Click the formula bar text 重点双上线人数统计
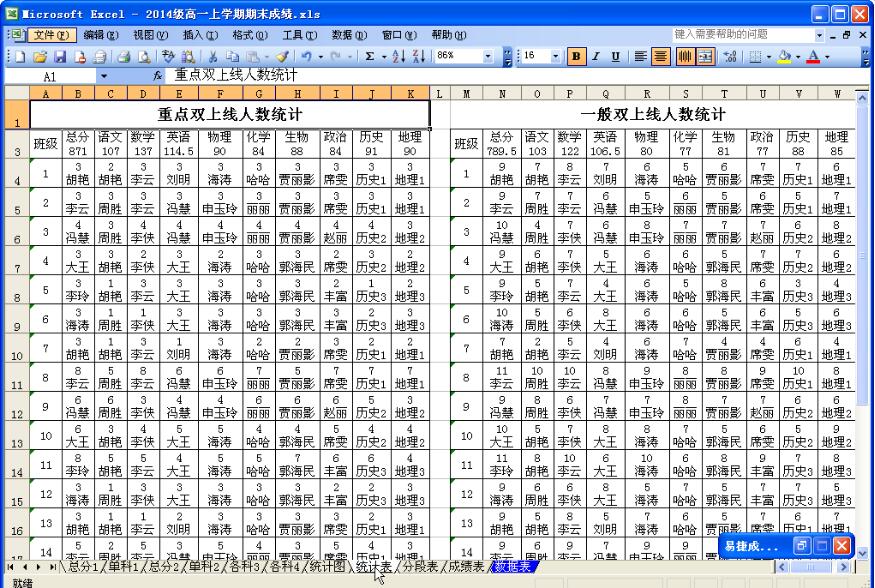Viewport: 875px width, 588px height. pyautogui.click(x=235, y=75)
